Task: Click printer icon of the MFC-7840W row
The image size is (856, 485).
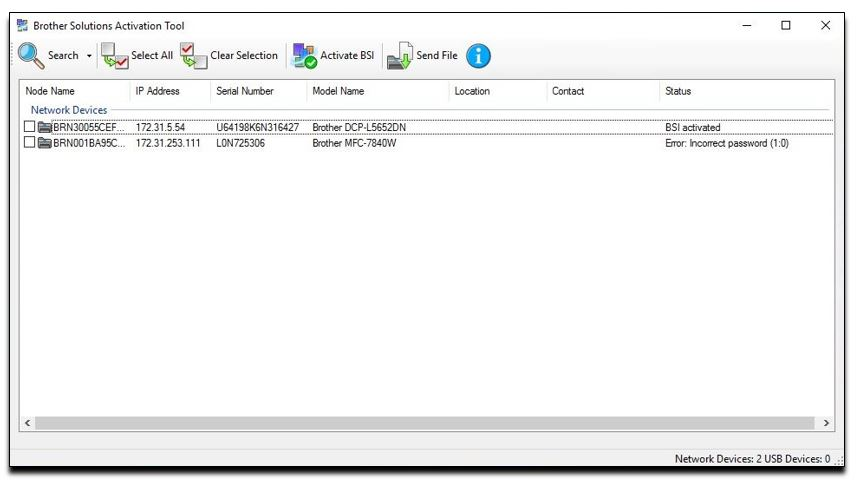Action: (45, 144)
